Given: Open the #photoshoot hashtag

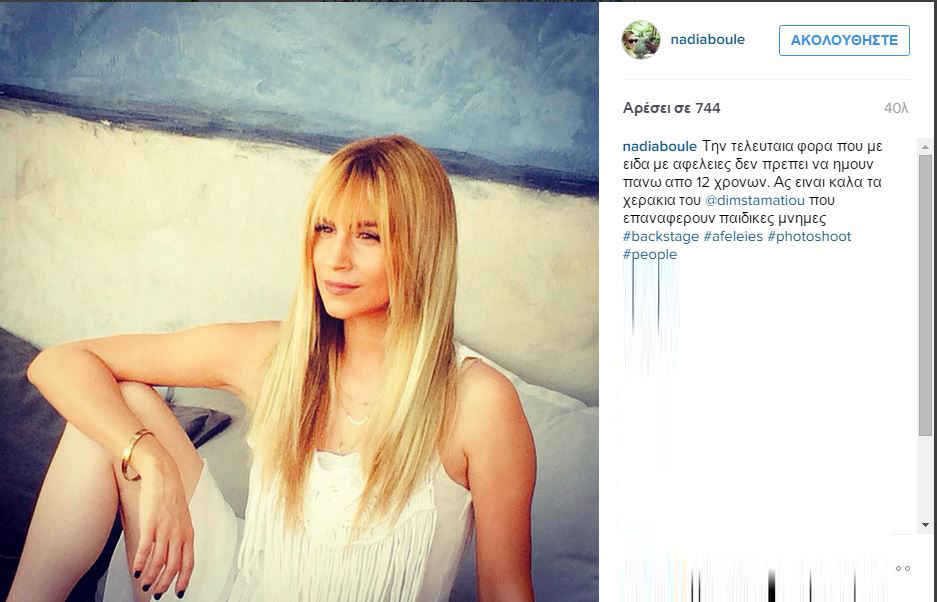Looking at the screenshot, I should click(x=809, y=236).
